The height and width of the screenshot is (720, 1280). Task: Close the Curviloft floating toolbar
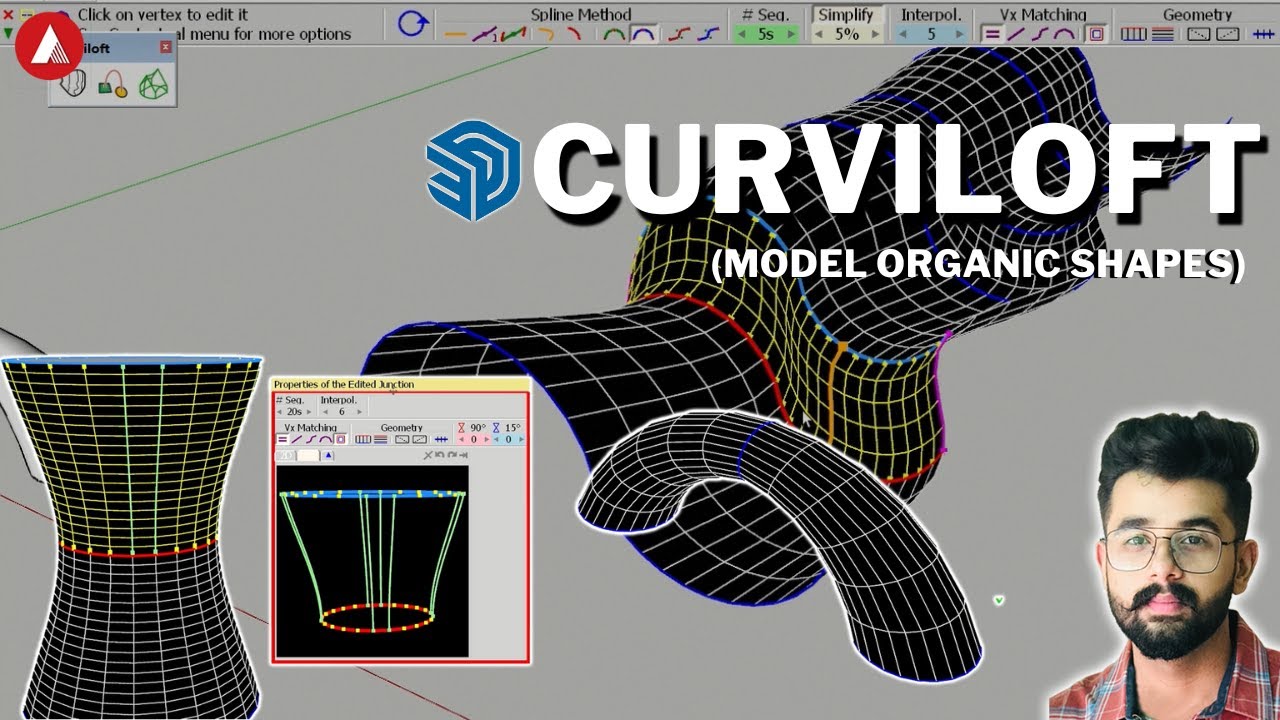pyautogui.click(x=166, y=47)
